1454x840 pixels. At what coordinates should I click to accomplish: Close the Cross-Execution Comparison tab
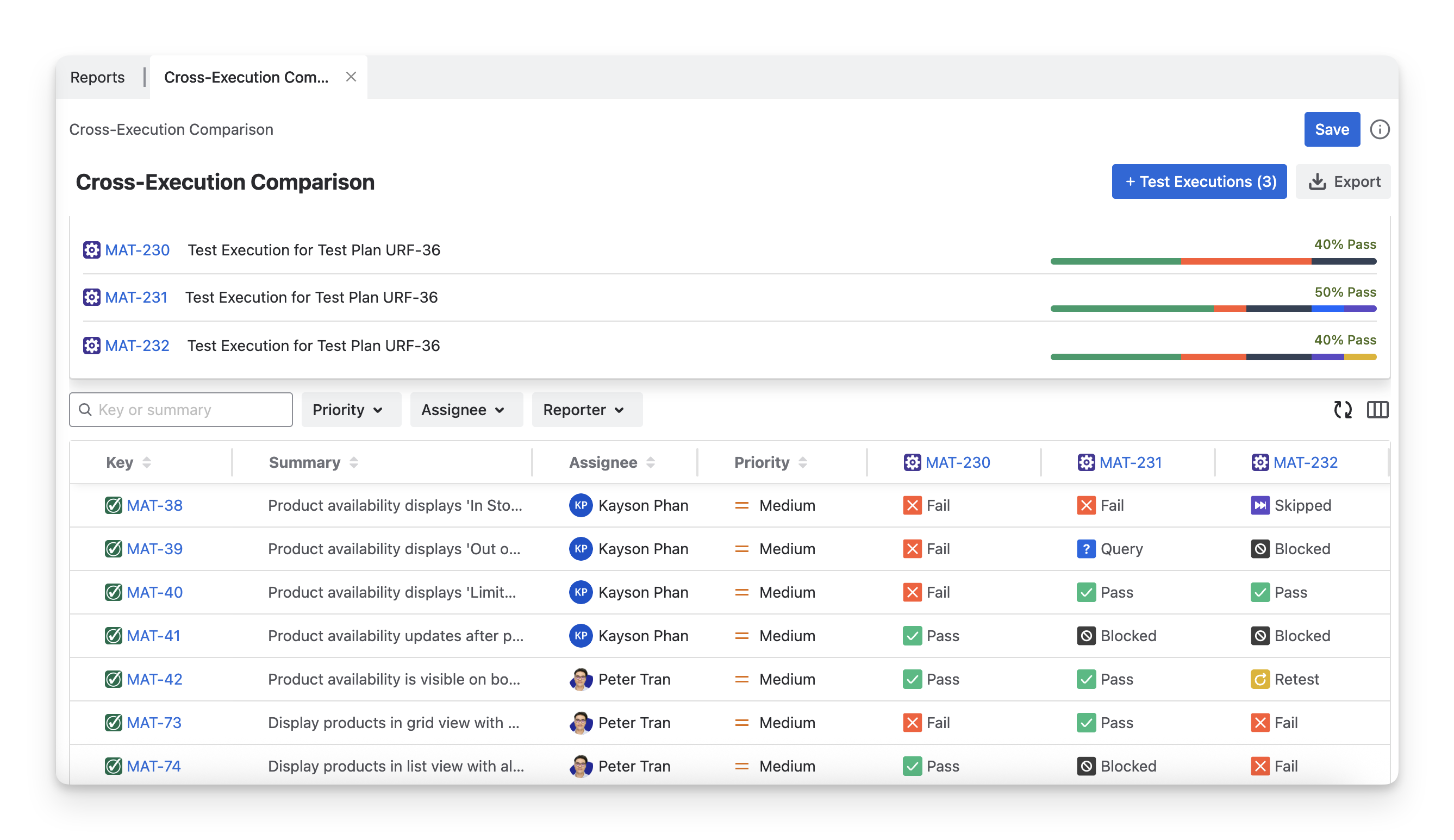(351, 77)
